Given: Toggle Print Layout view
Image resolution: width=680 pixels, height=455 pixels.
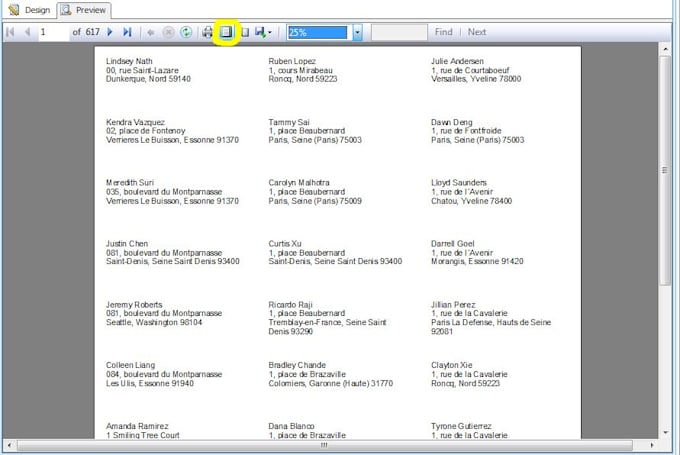Looking at the screenshot, I should 226,32.
